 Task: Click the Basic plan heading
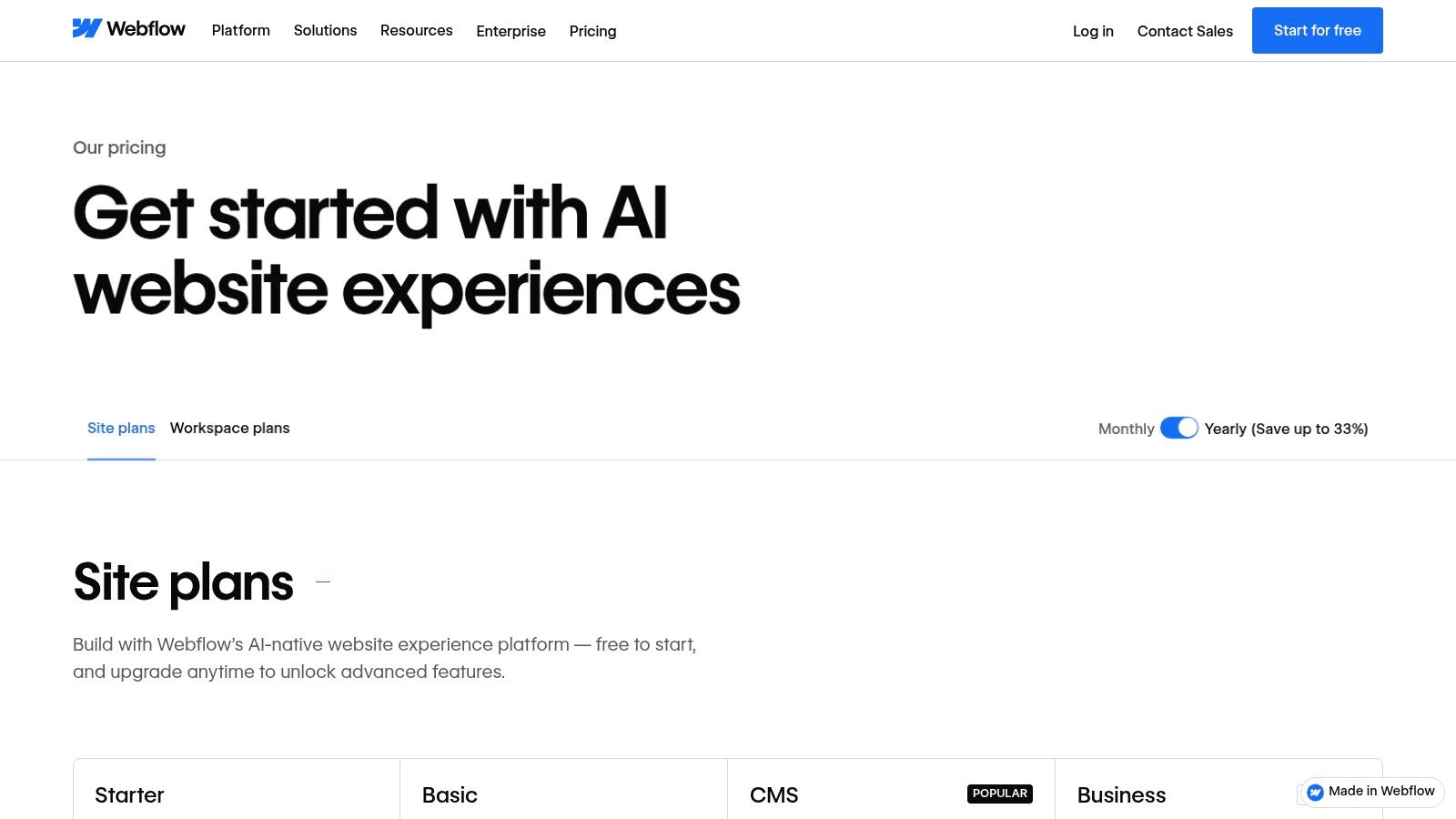450,794
